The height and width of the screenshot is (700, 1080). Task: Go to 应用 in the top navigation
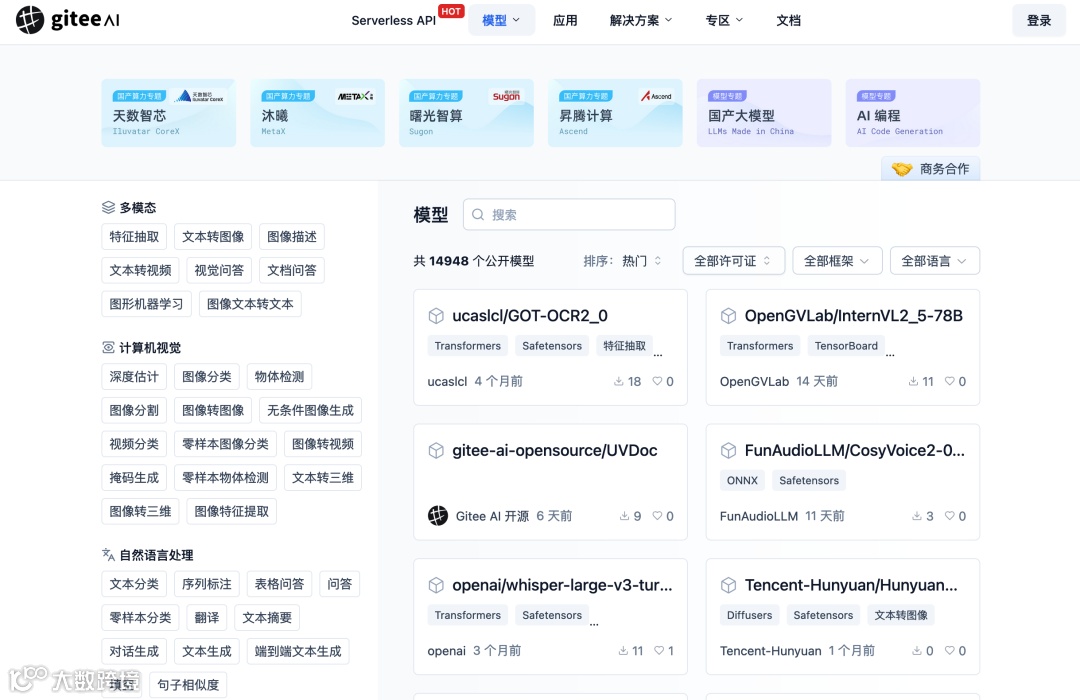565,21
